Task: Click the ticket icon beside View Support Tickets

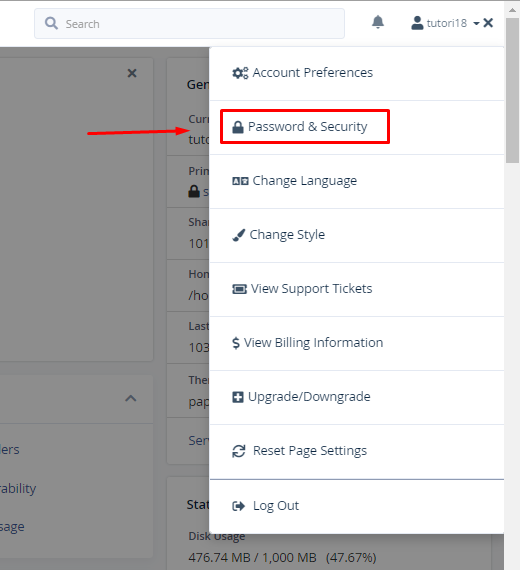Action: tap(239, 289)
